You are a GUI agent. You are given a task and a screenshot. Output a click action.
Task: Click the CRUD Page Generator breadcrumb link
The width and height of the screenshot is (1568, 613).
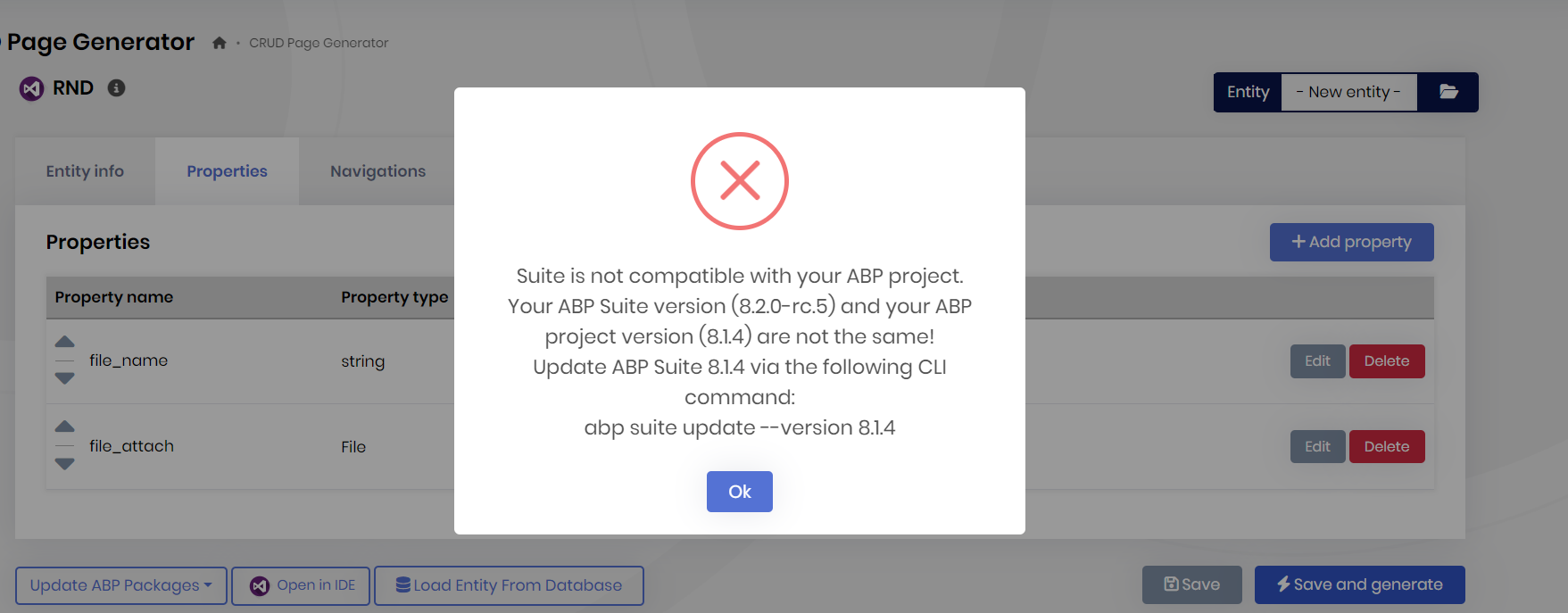tap(319, 43)
